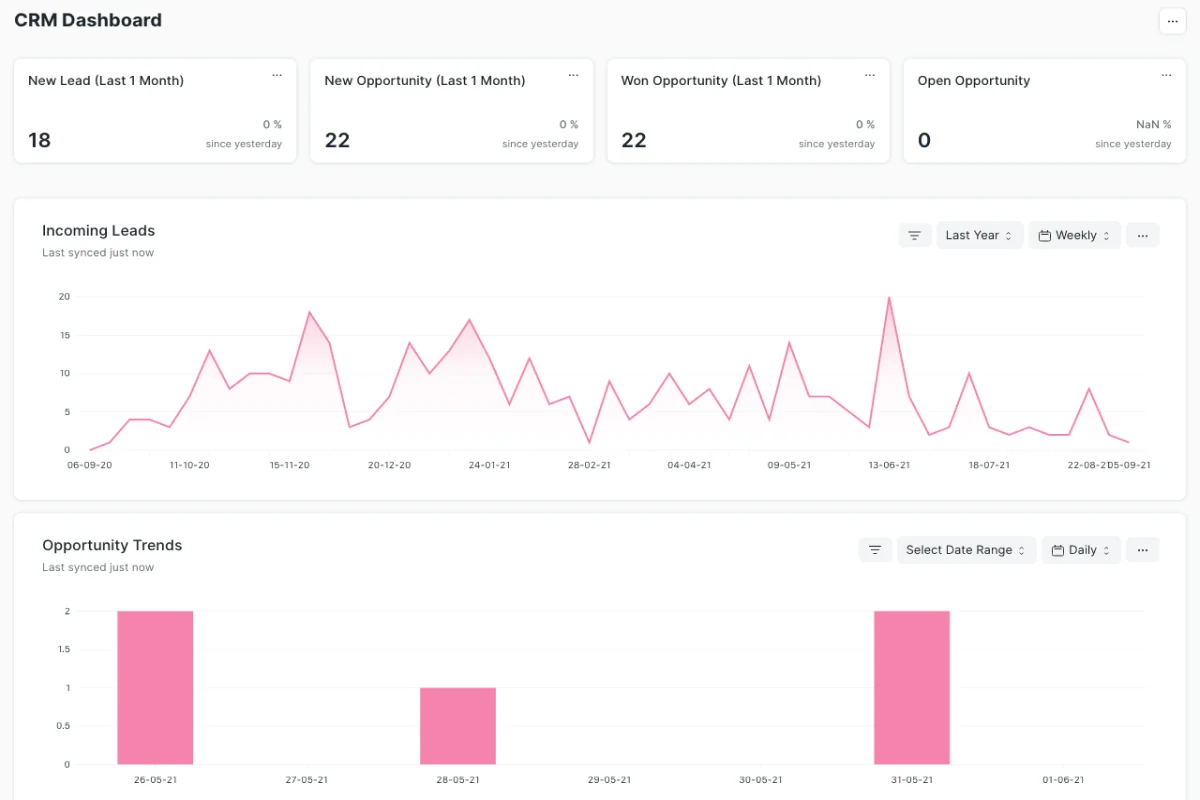The height and width of the screenshot is (800, 1200).
Task: Open the Daily interval dropdown
Action: pyautogui.click(x=1081, y=550)
